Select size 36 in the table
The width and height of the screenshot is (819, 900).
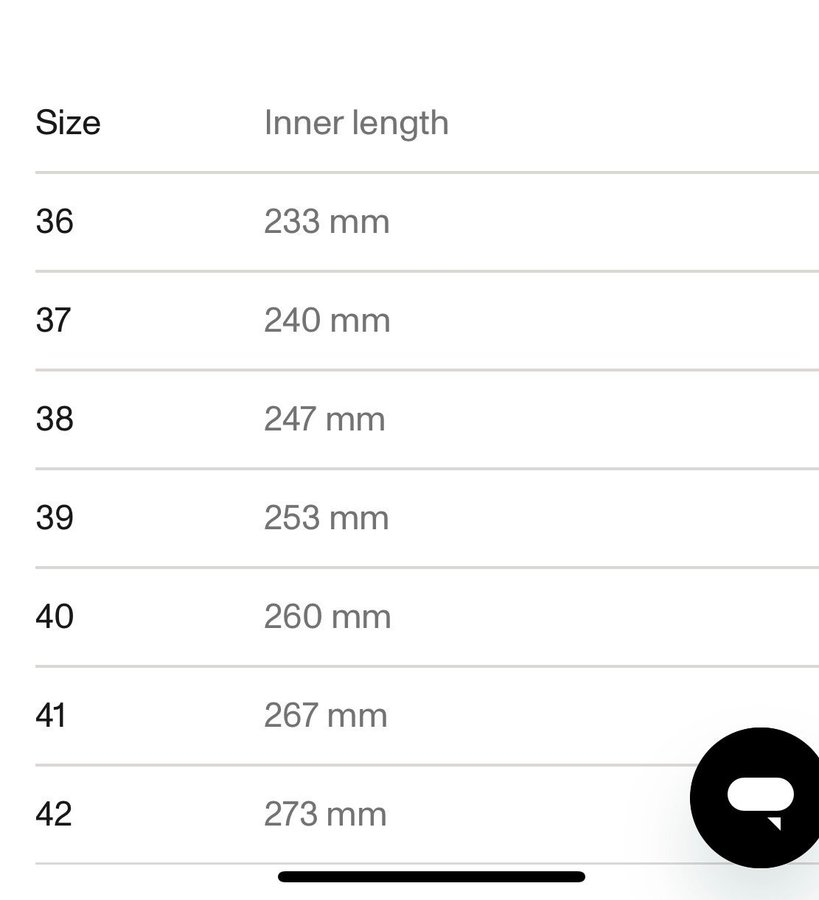click(55, 221)
